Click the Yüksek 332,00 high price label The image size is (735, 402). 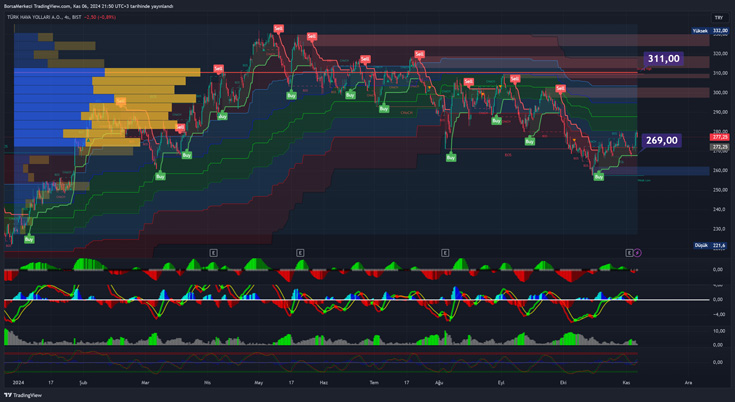pyautogui.click(x=710, y=30)
